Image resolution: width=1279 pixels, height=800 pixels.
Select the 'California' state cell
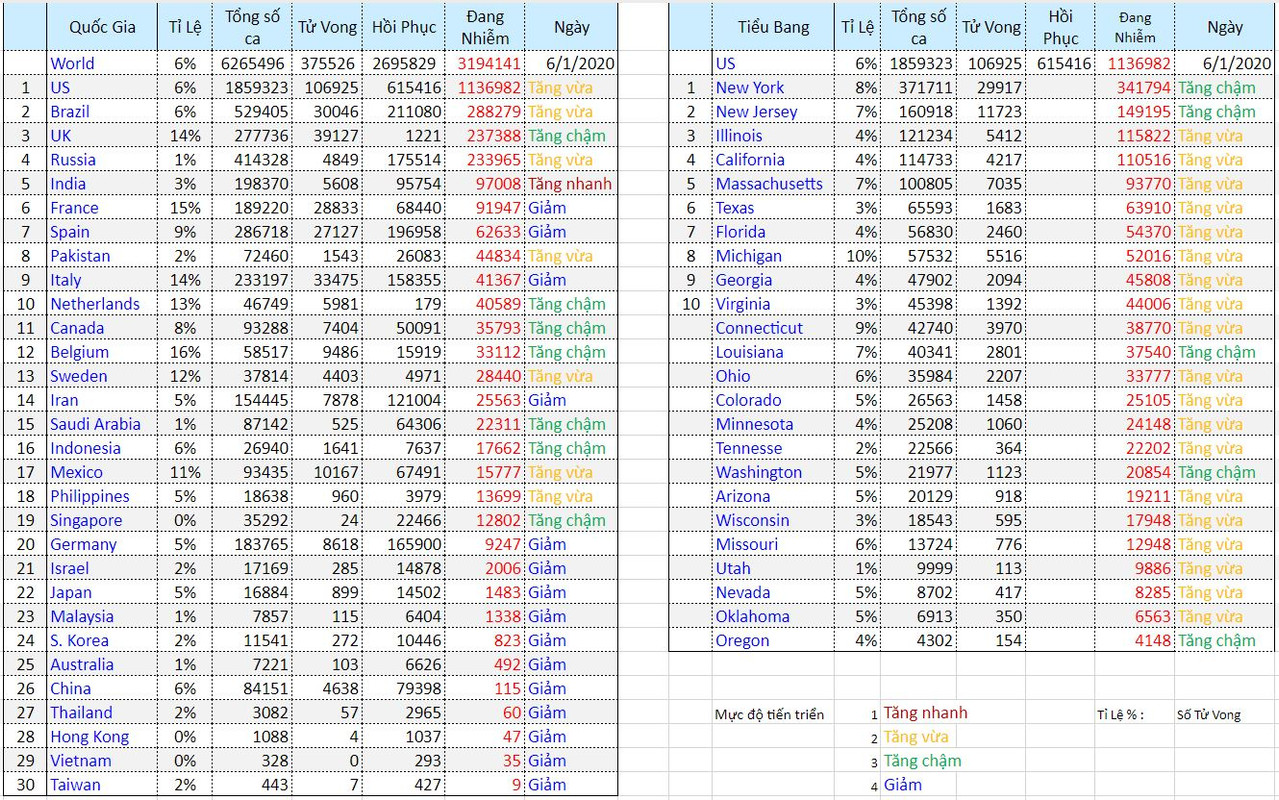[773, 159]
